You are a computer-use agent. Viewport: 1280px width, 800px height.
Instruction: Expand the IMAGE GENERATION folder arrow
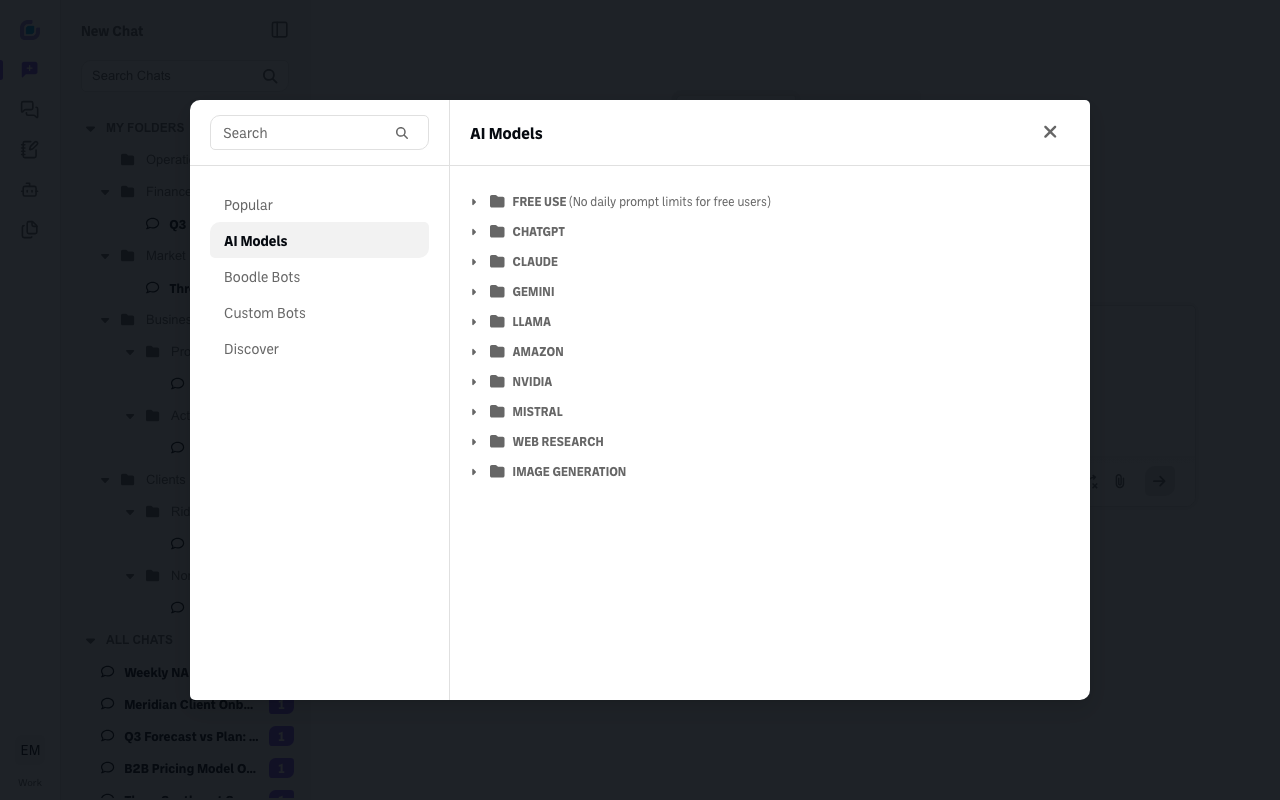474,472
